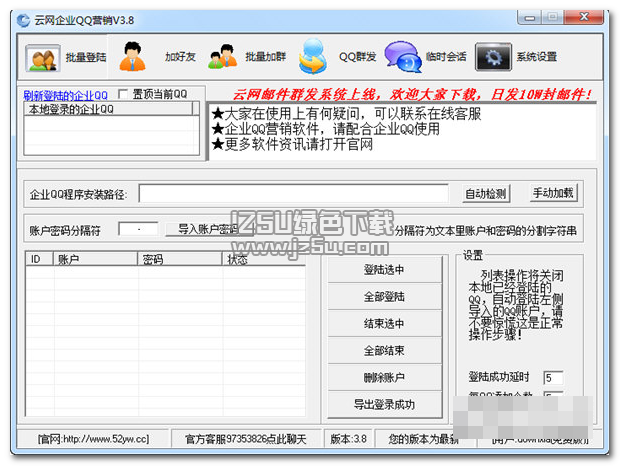This screenshot has width=620, height=466.
Task: Click the red 云网邮件群发系统上线 banner
Action: [412, 94]
